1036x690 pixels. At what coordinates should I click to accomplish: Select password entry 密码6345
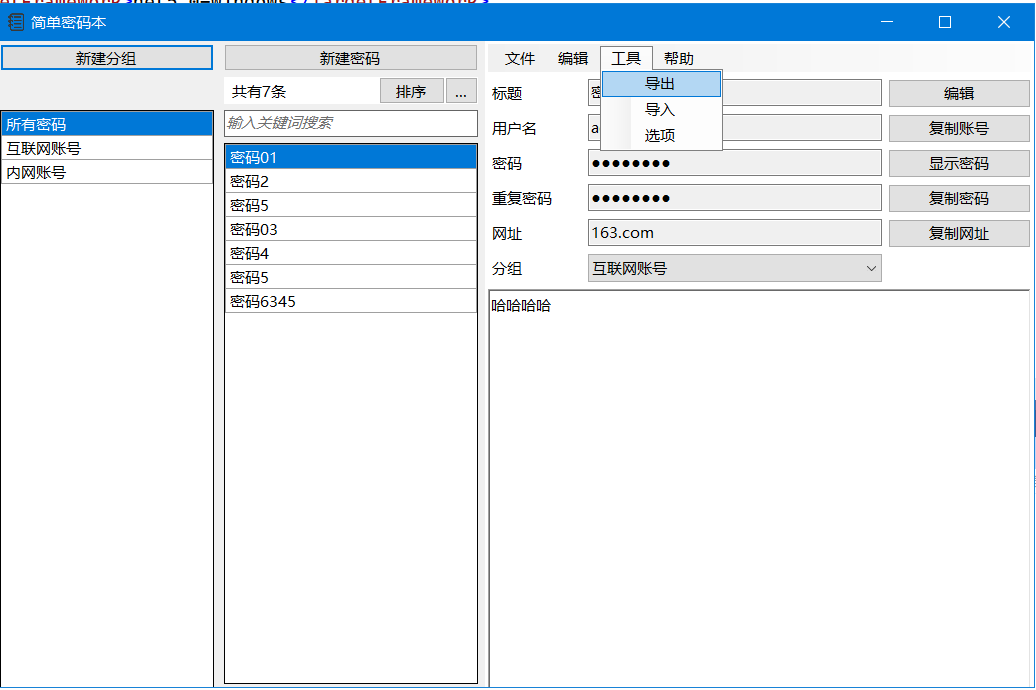point(350,301)
